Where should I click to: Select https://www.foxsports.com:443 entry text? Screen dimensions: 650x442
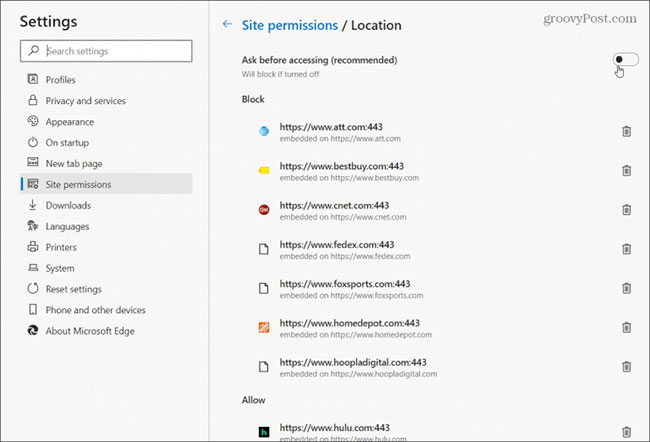pyautogui.click(x=345, y=284)
